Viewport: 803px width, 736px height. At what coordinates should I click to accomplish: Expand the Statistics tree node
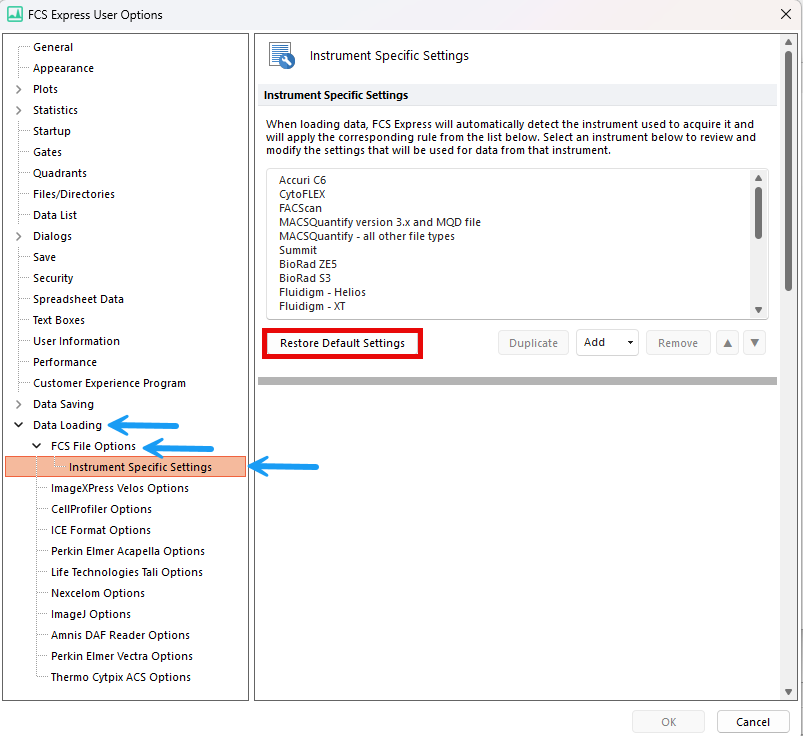pyautogui.click(x=19, y=110)
